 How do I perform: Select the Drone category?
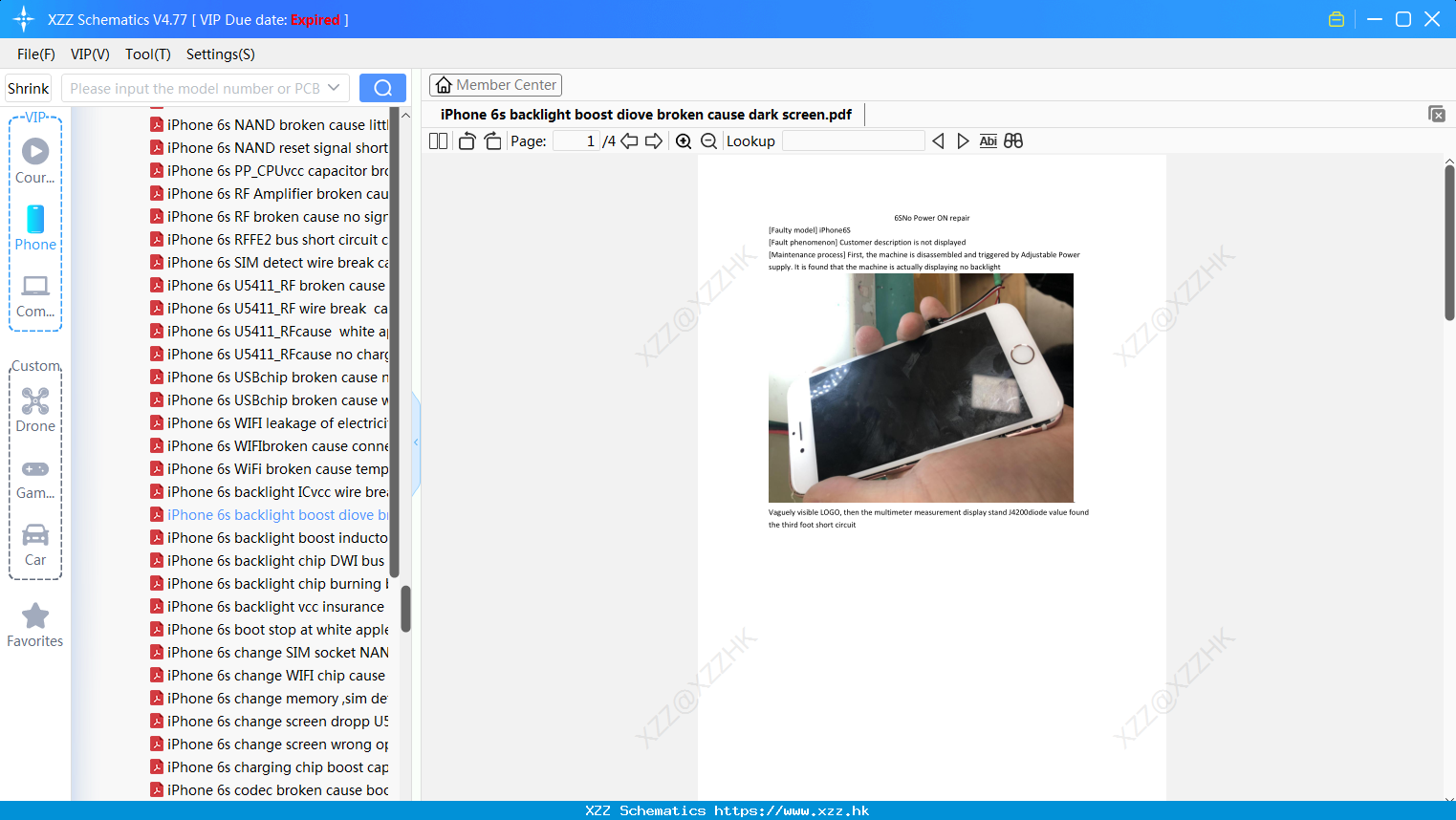point(35,410)
